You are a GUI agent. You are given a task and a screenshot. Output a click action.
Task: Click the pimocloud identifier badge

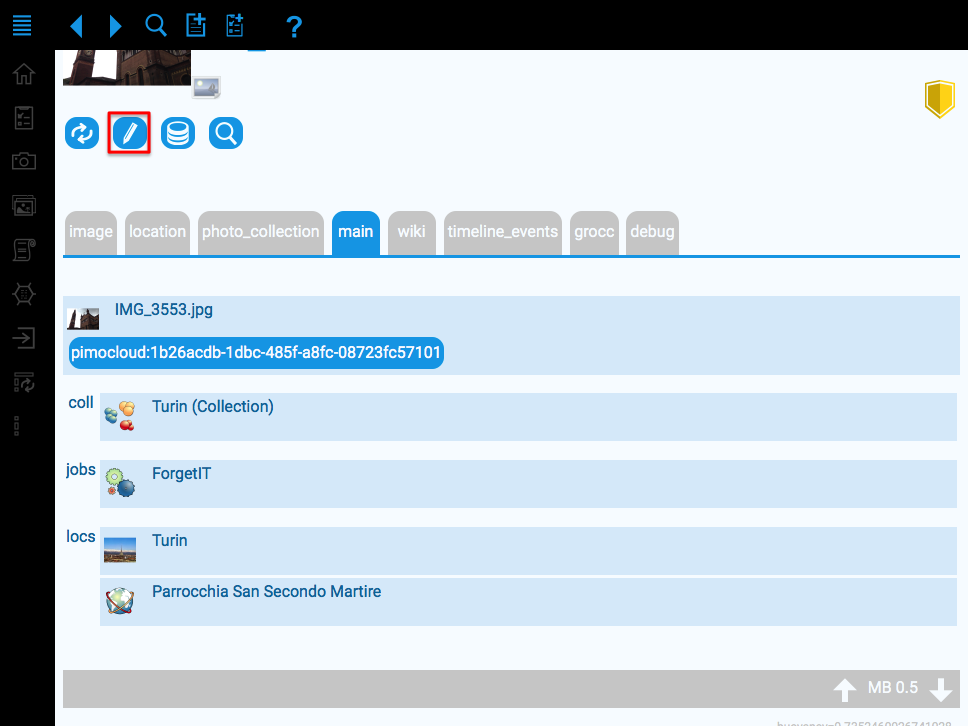point(256,353)
